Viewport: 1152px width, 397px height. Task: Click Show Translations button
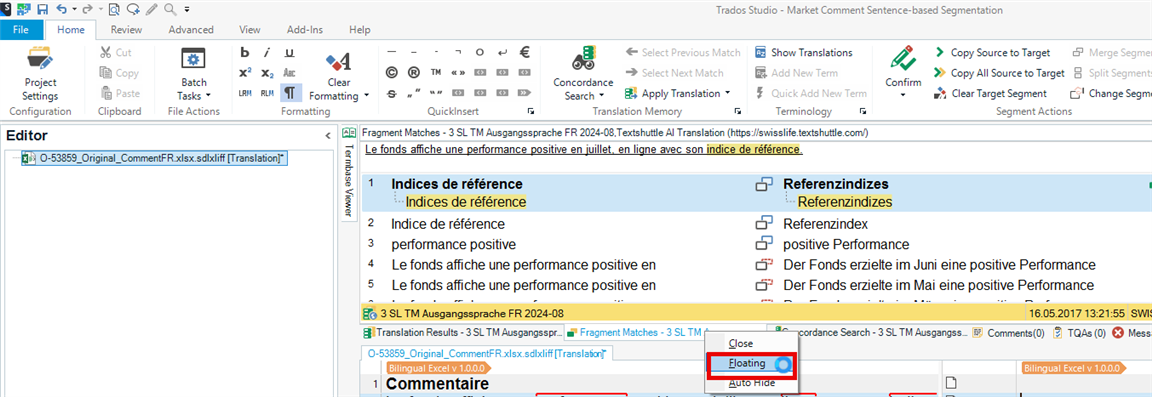pos(804,52)
